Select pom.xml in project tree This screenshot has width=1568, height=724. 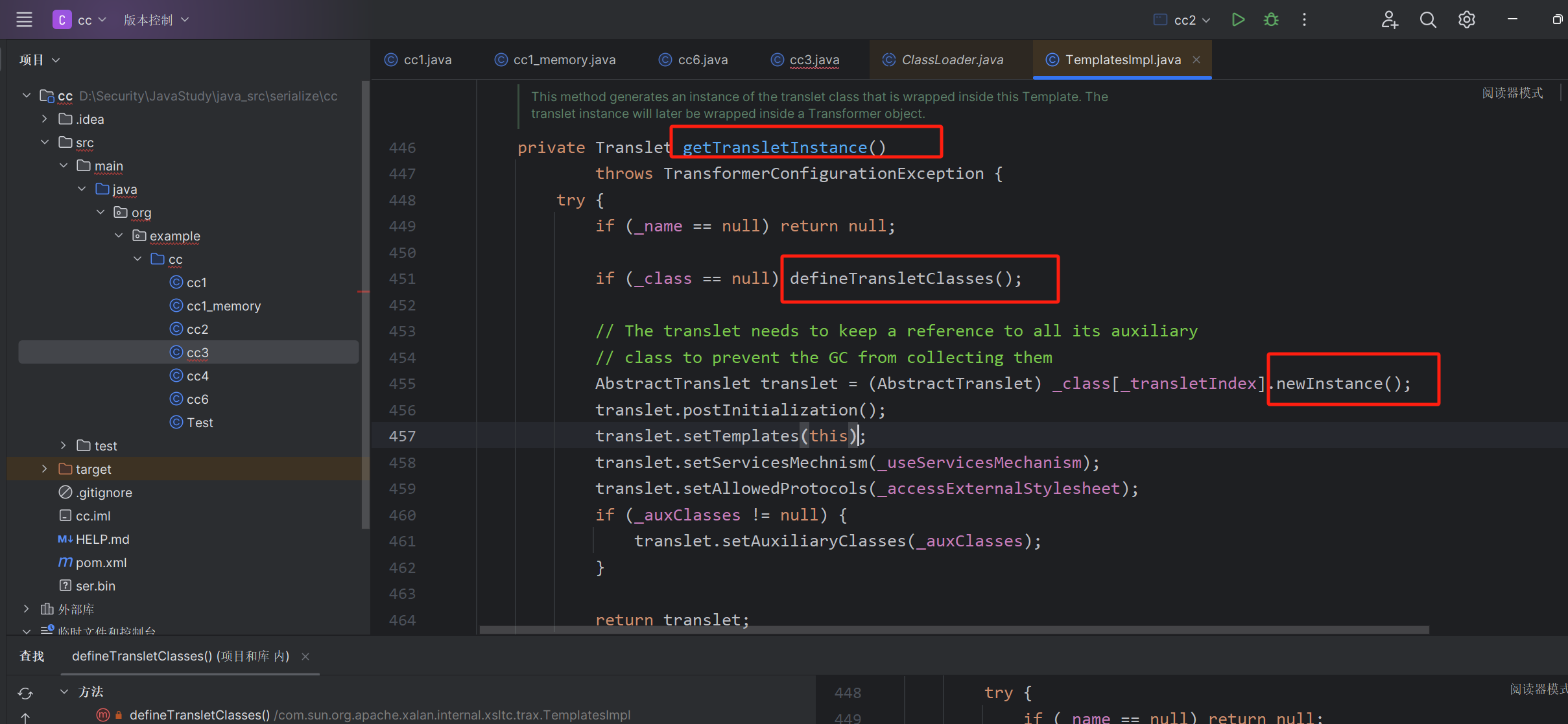click(x=101, y=563)
